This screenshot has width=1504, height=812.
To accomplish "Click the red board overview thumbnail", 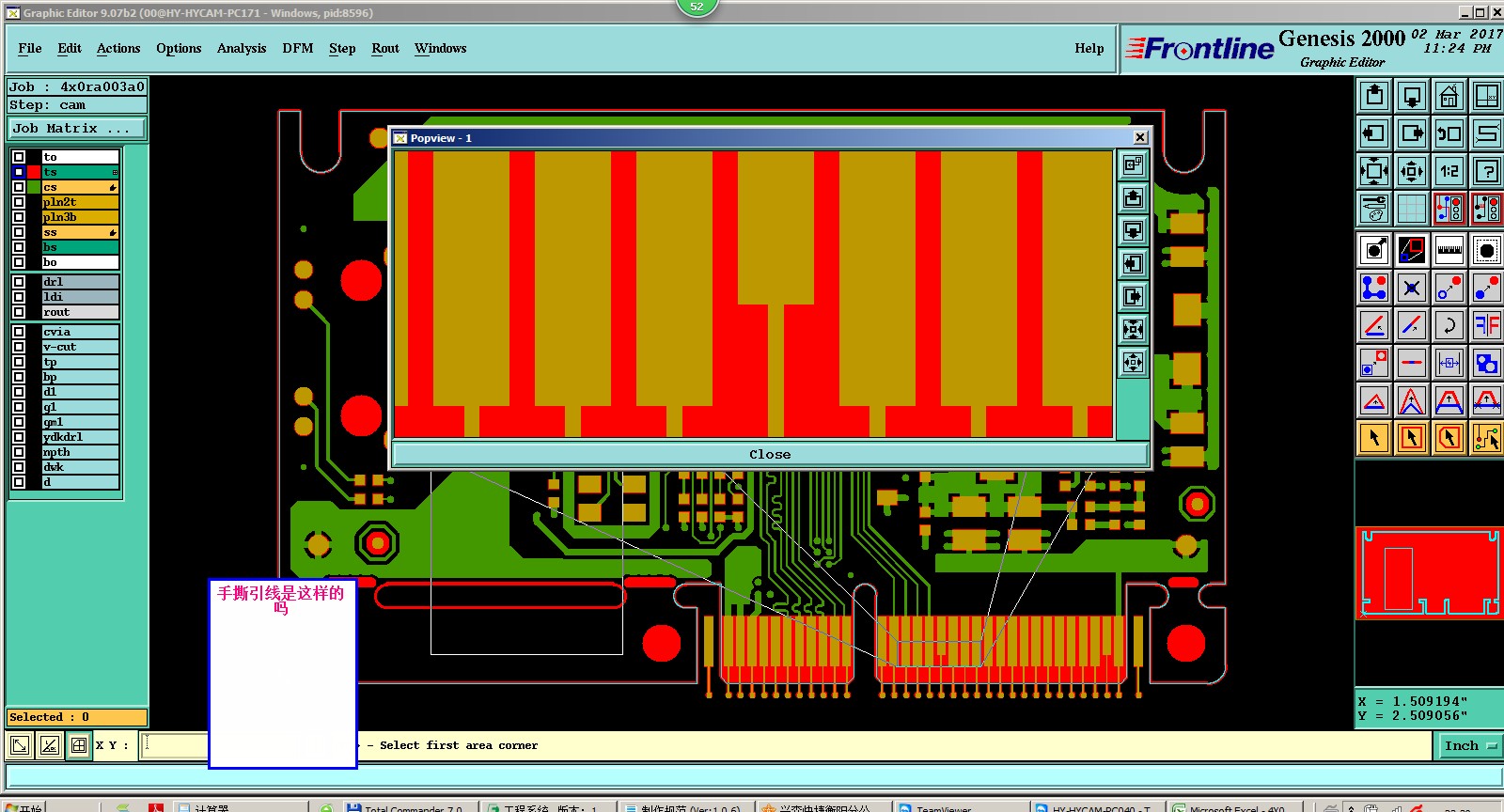I will (1429, 572).
